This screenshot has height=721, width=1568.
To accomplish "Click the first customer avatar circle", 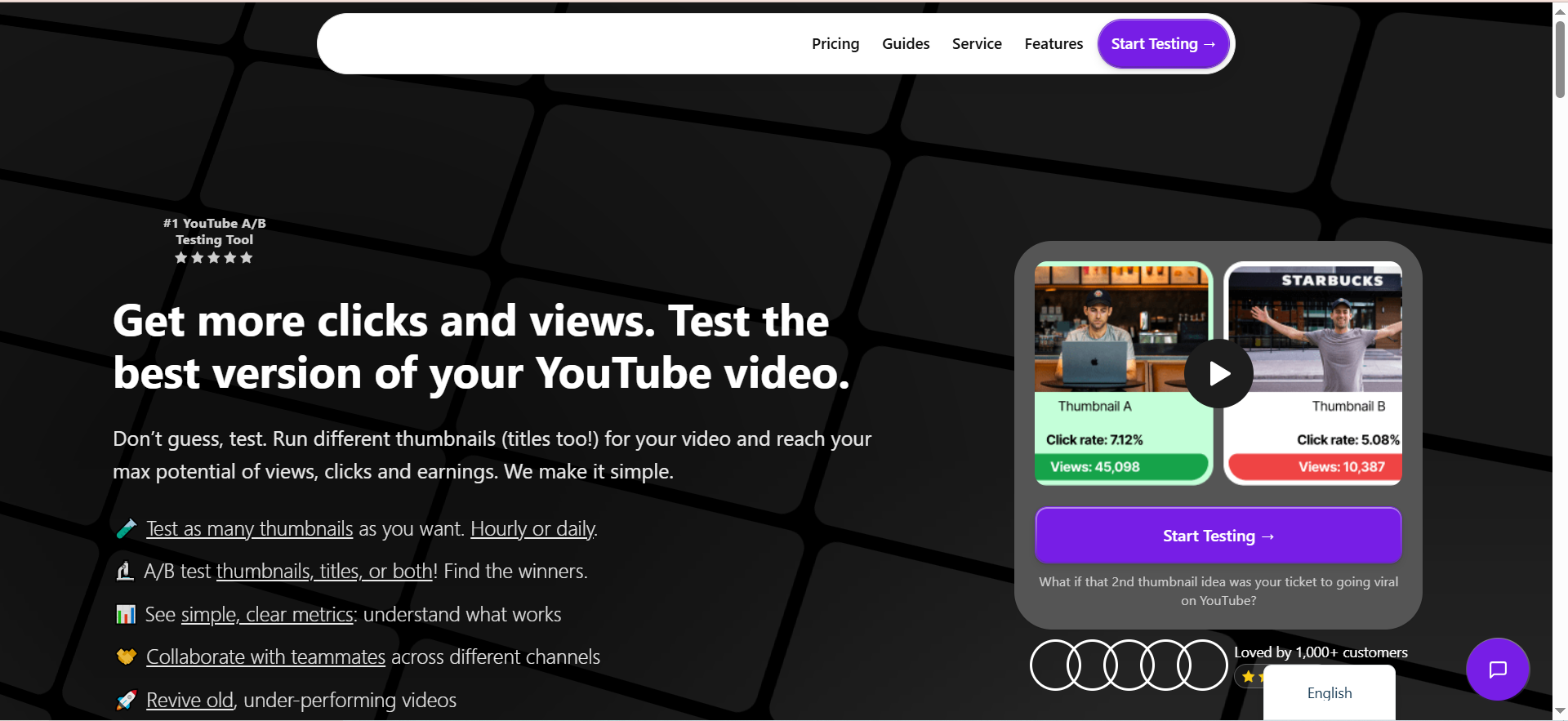I will click(1055, 665).
